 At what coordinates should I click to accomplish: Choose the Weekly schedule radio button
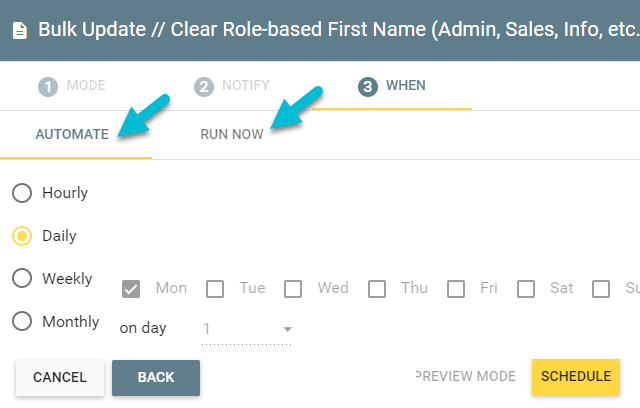click(22, 278)
